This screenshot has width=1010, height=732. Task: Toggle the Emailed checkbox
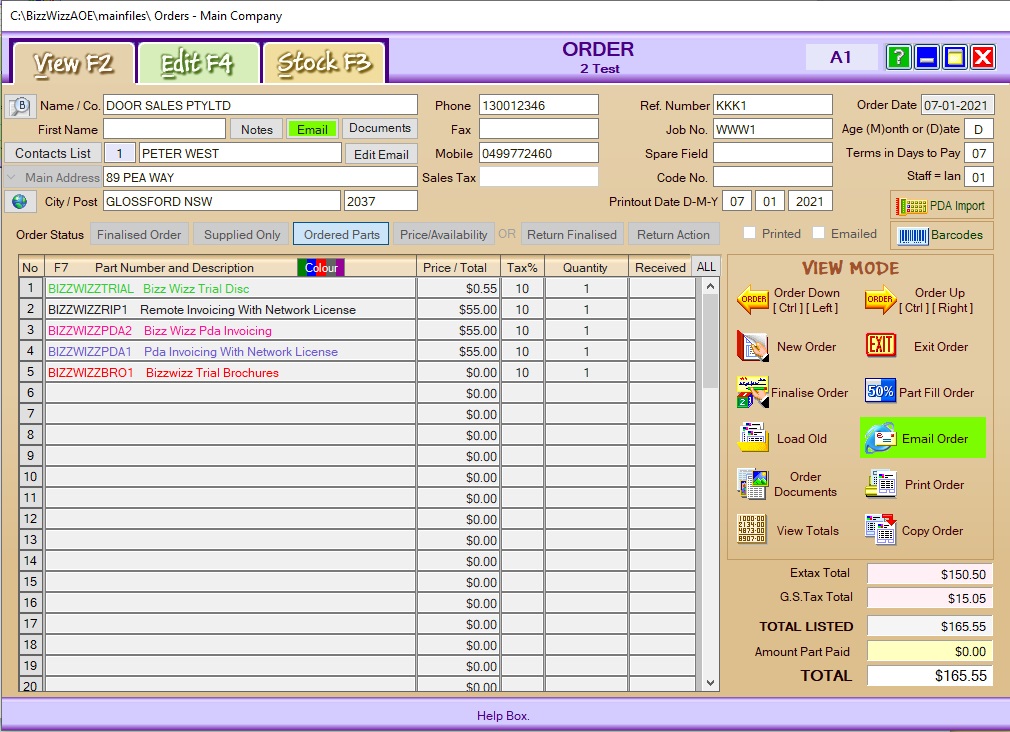coord(818,233)
